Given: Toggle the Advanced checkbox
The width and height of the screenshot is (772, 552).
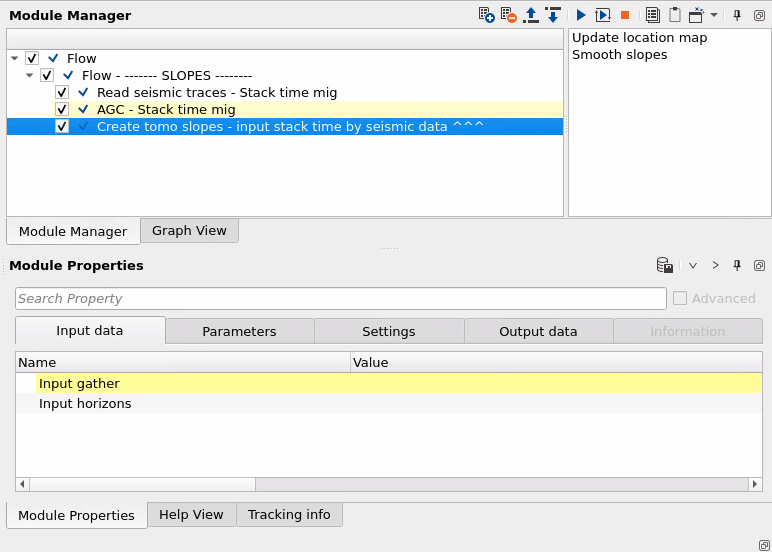Looking at the screenshot, I should click(680, 298).
